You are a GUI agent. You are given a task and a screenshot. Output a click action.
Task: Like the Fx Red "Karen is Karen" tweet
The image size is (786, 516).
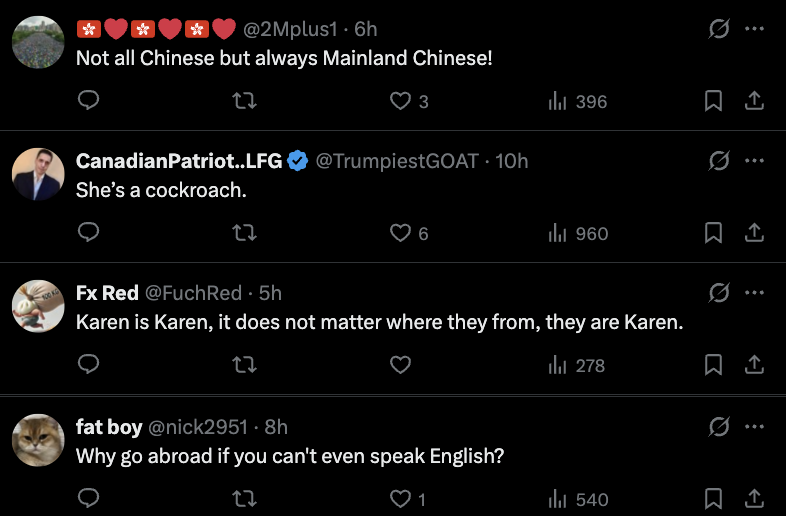point(401,365)
